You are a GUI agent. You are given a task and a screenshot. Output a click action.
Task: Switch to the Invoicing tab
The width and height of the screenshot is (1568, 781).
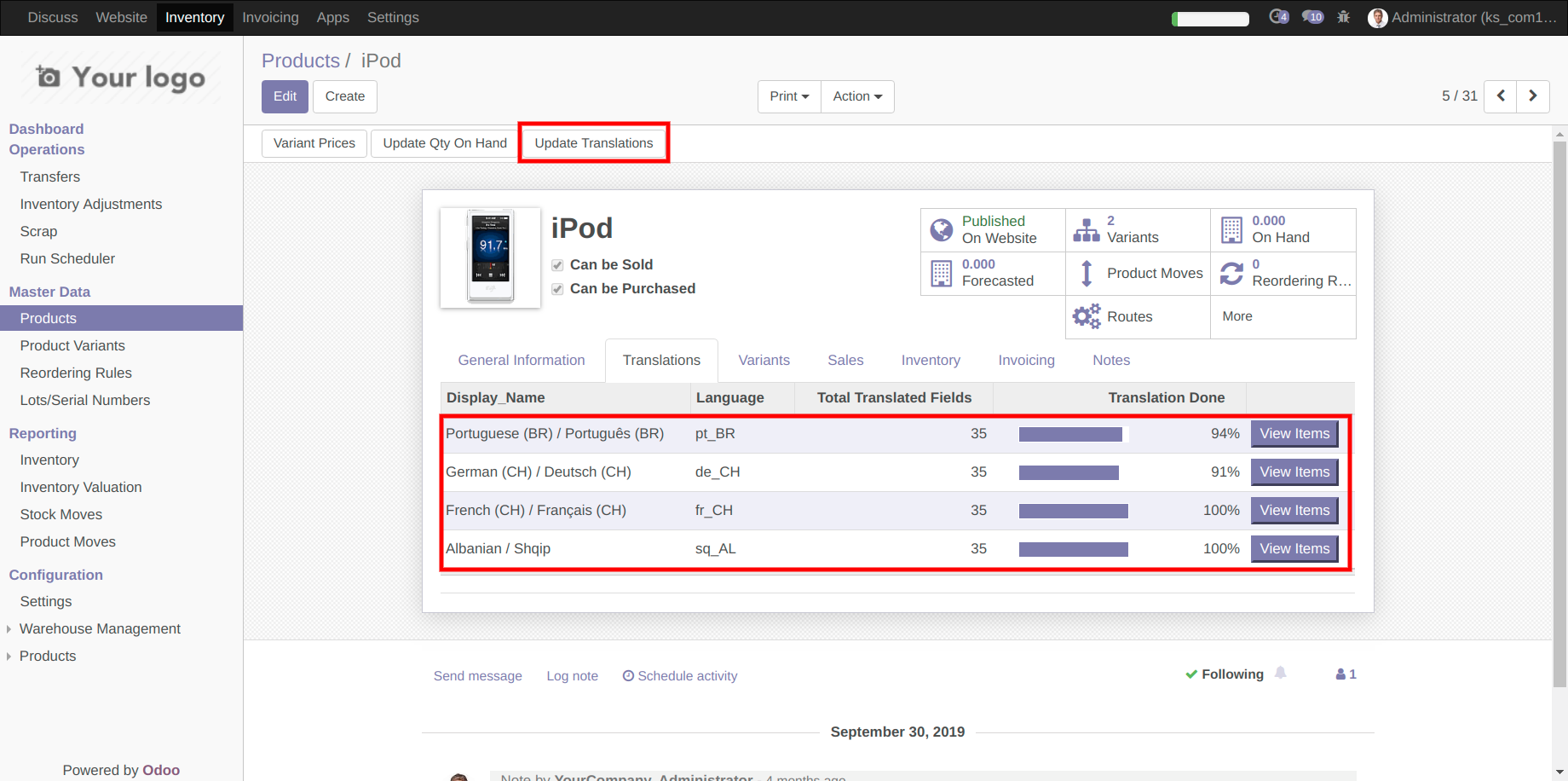pyautogui.click(x=1026, y=361)
